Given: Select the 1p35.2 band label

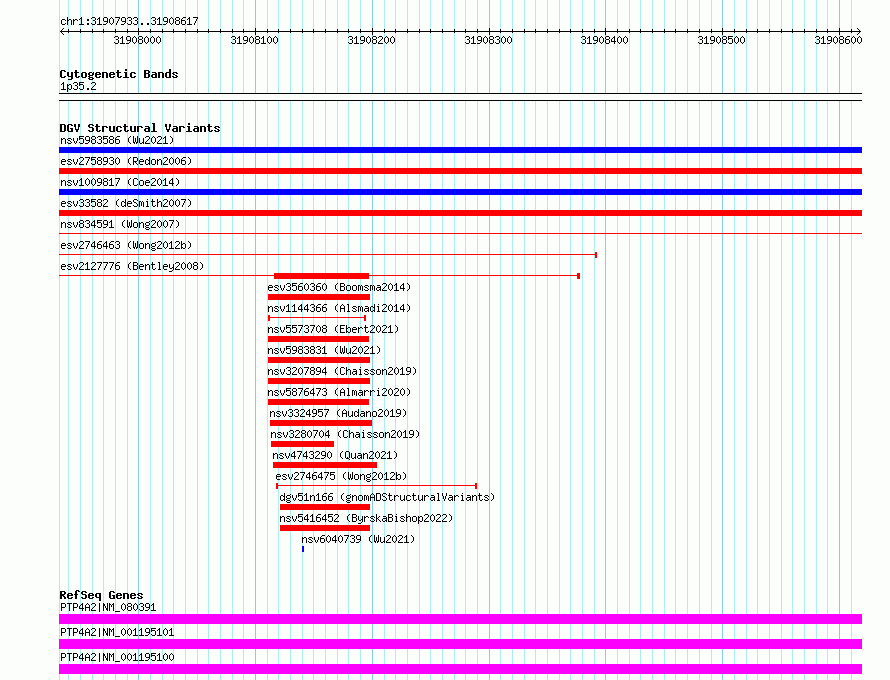Looking at the screenshot, I should pyautogui.click(x=78, y=86).
